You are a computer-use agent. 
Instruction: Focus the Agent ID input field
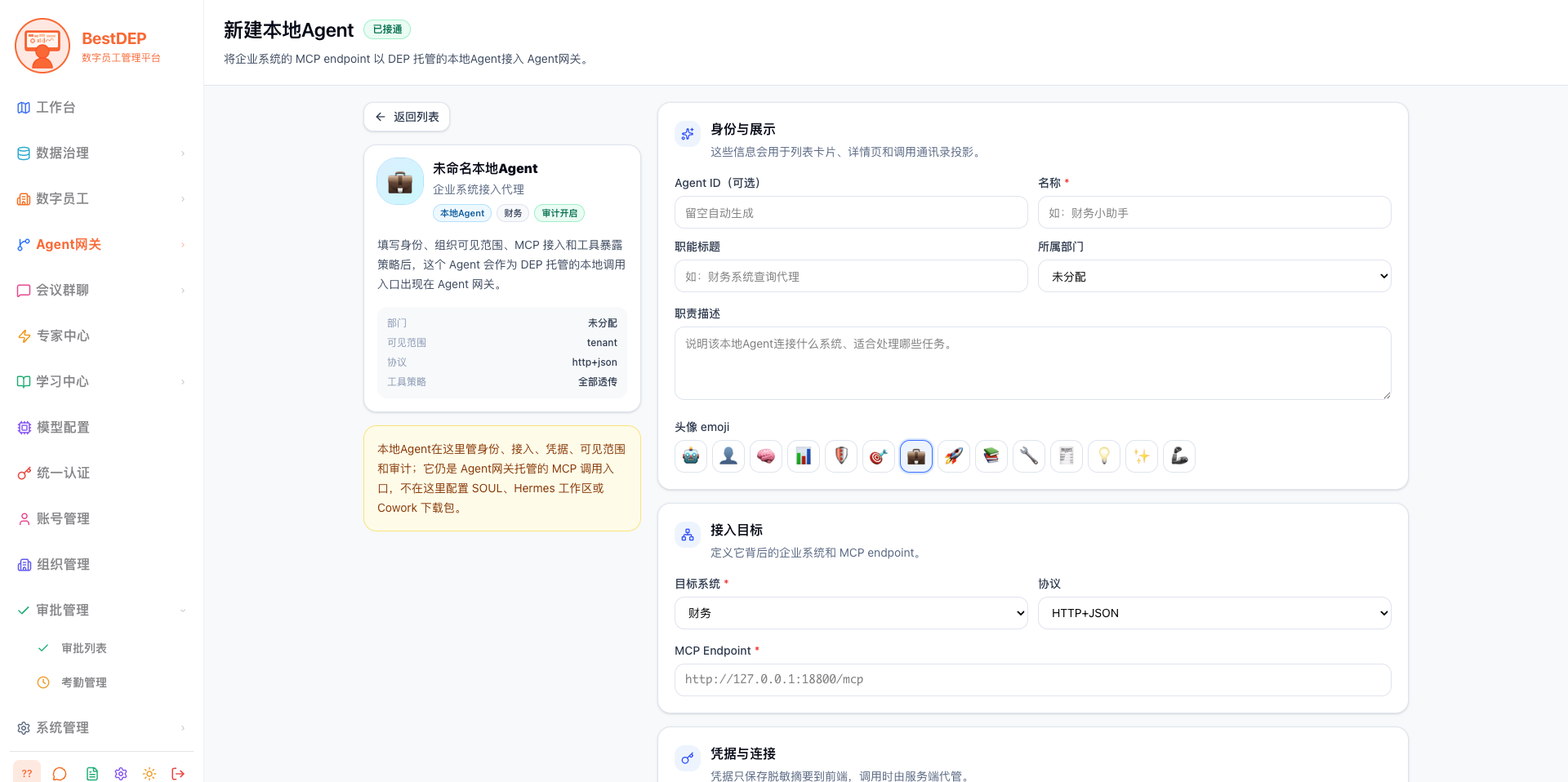[x=851, y=212]
